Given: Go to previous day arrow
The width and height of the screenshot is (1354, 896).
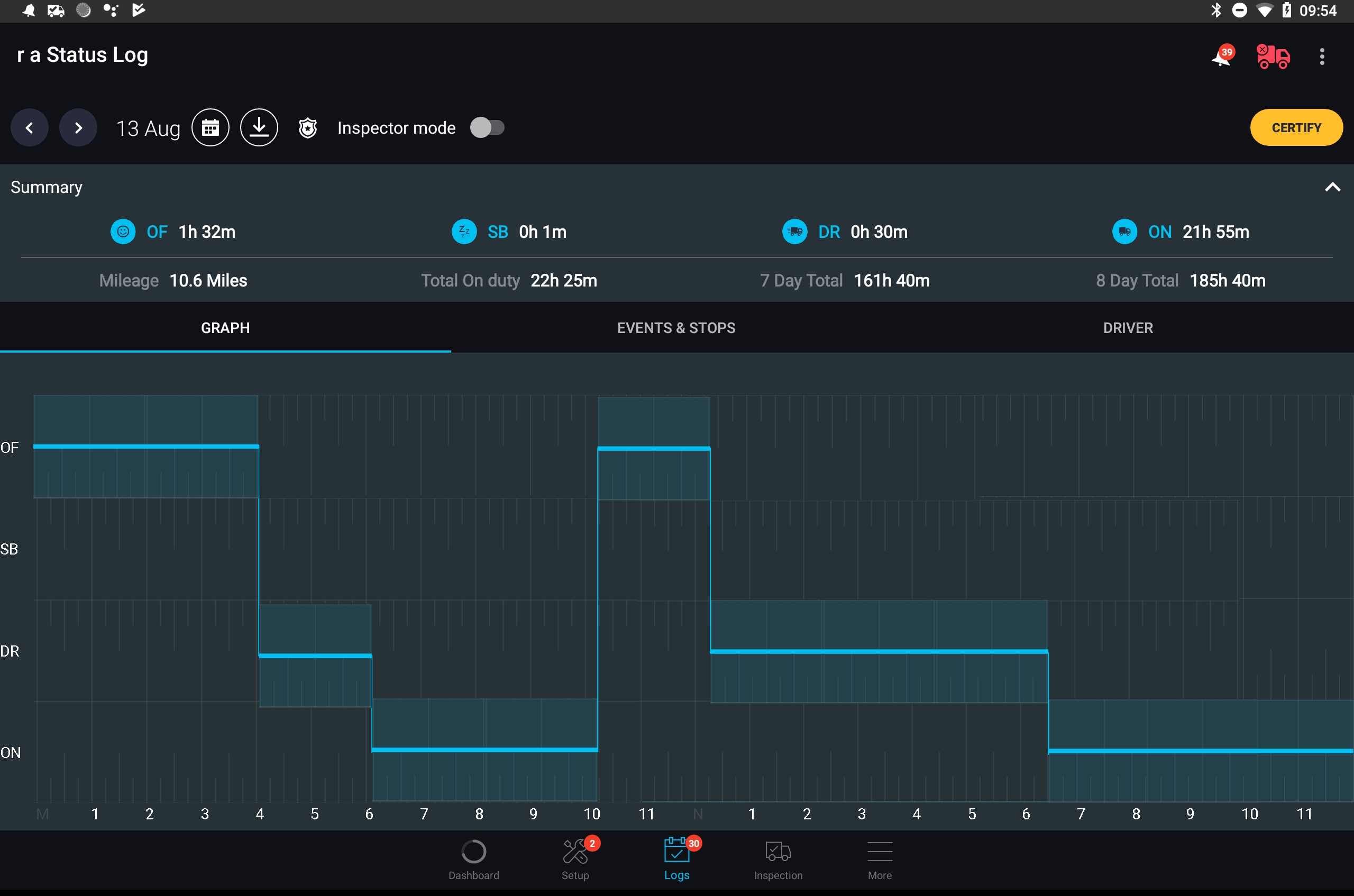Looking at the screenshot, I should coord(30,128).
